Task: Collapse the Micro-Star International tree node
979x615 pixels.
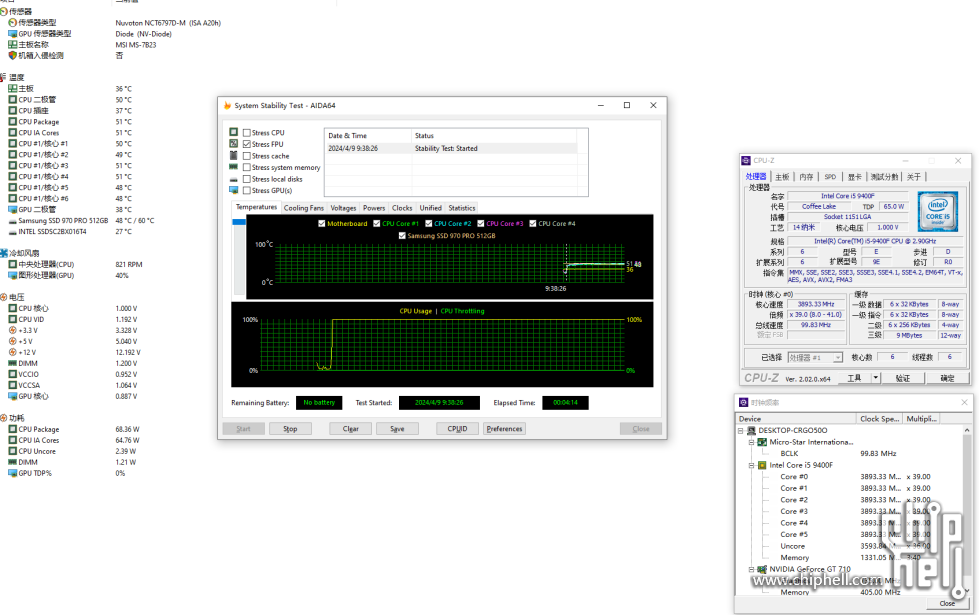Action: [752, 442]
